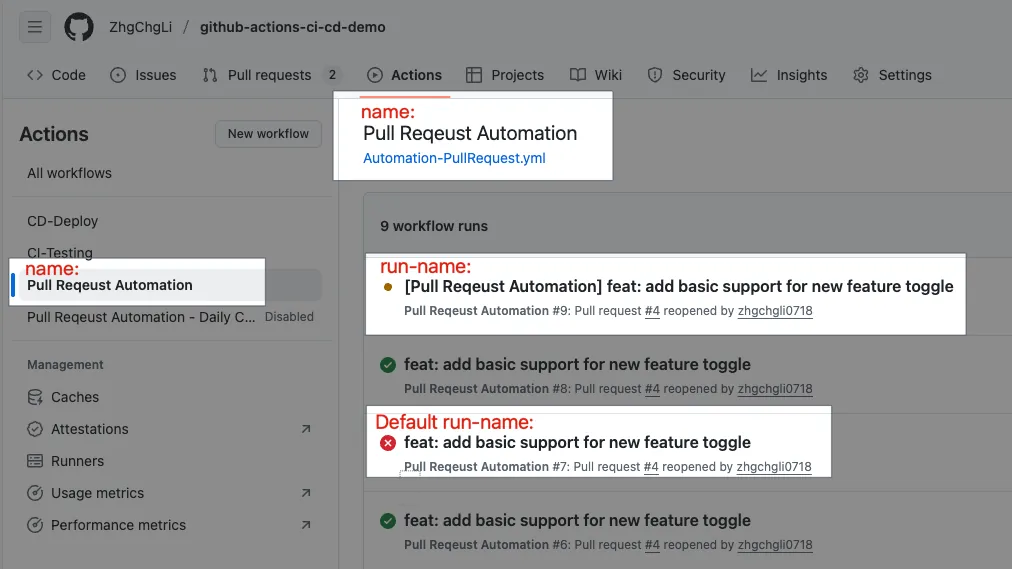The height and width of the screenshot is (569, 1012).
Task: Open the github-actions-ci-cd-demo repository link
Action: tap(292, 27)
